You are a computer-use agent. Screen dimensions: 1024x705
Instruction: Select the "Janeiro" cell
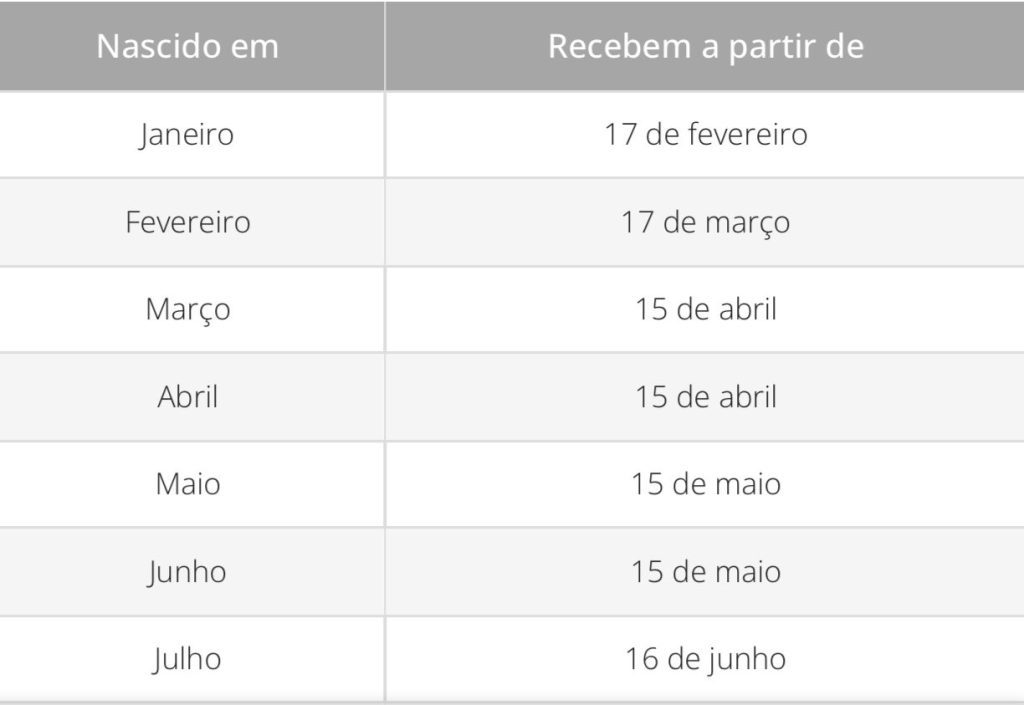pyautogui.click(x=188, y=134)
